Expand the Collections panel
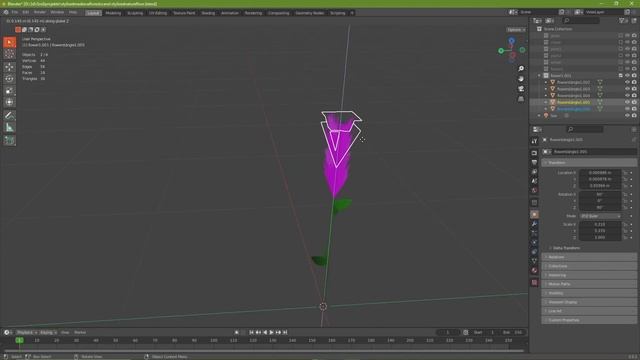640x360 pixels. click(589, 266)
